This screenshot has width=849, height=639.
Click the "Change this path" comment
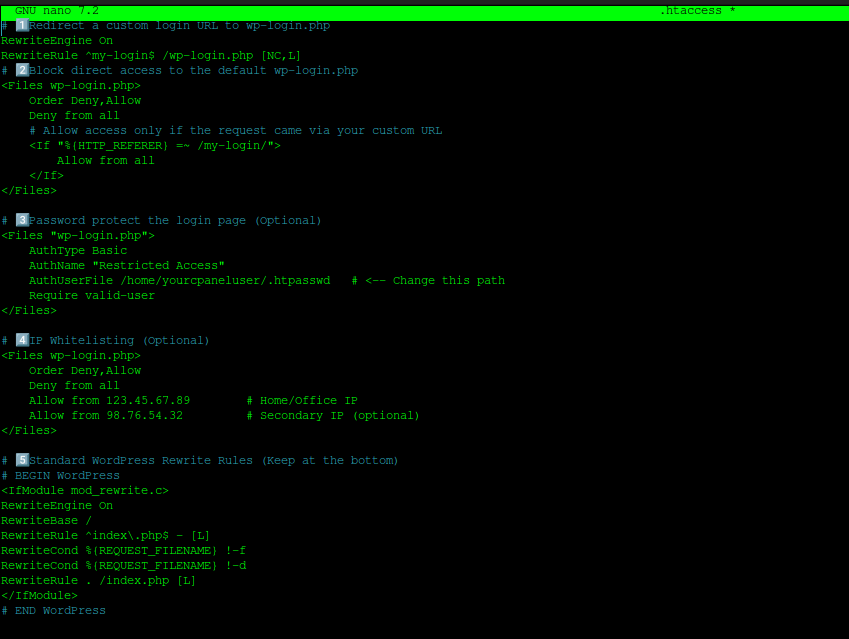(448, 280)
